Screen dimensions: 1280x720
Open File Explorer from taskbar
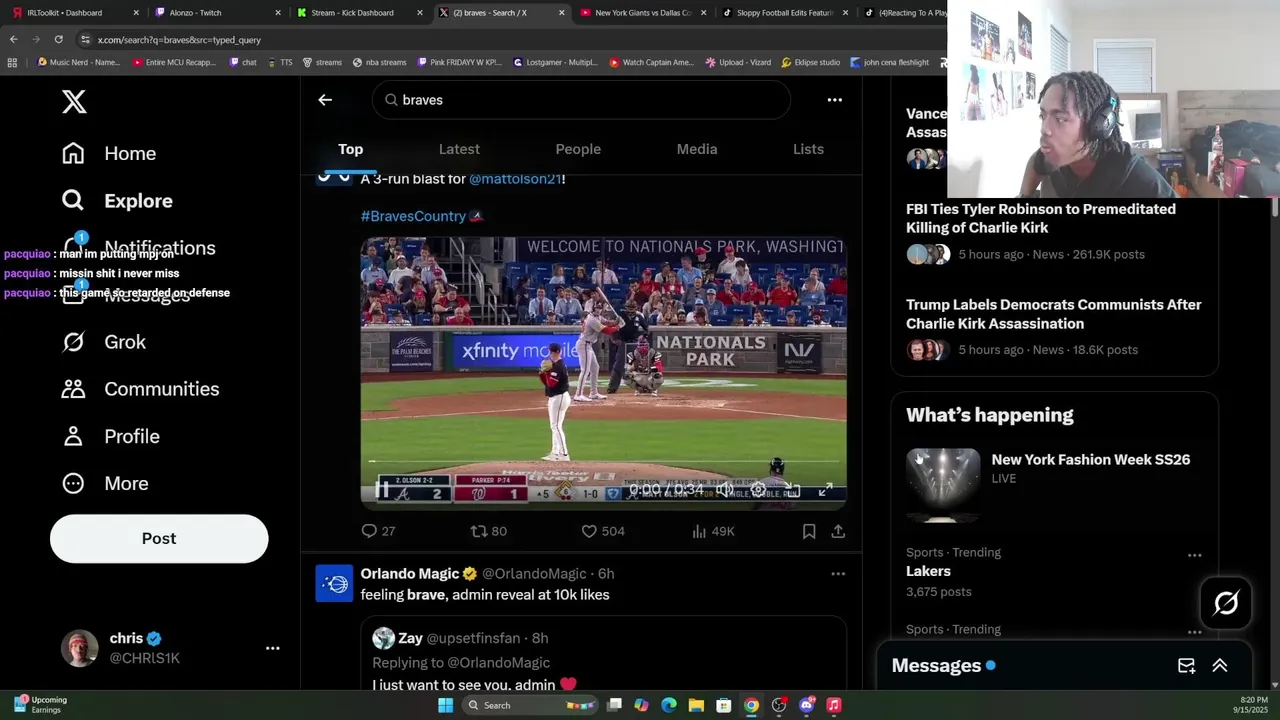tap(696, 705)
